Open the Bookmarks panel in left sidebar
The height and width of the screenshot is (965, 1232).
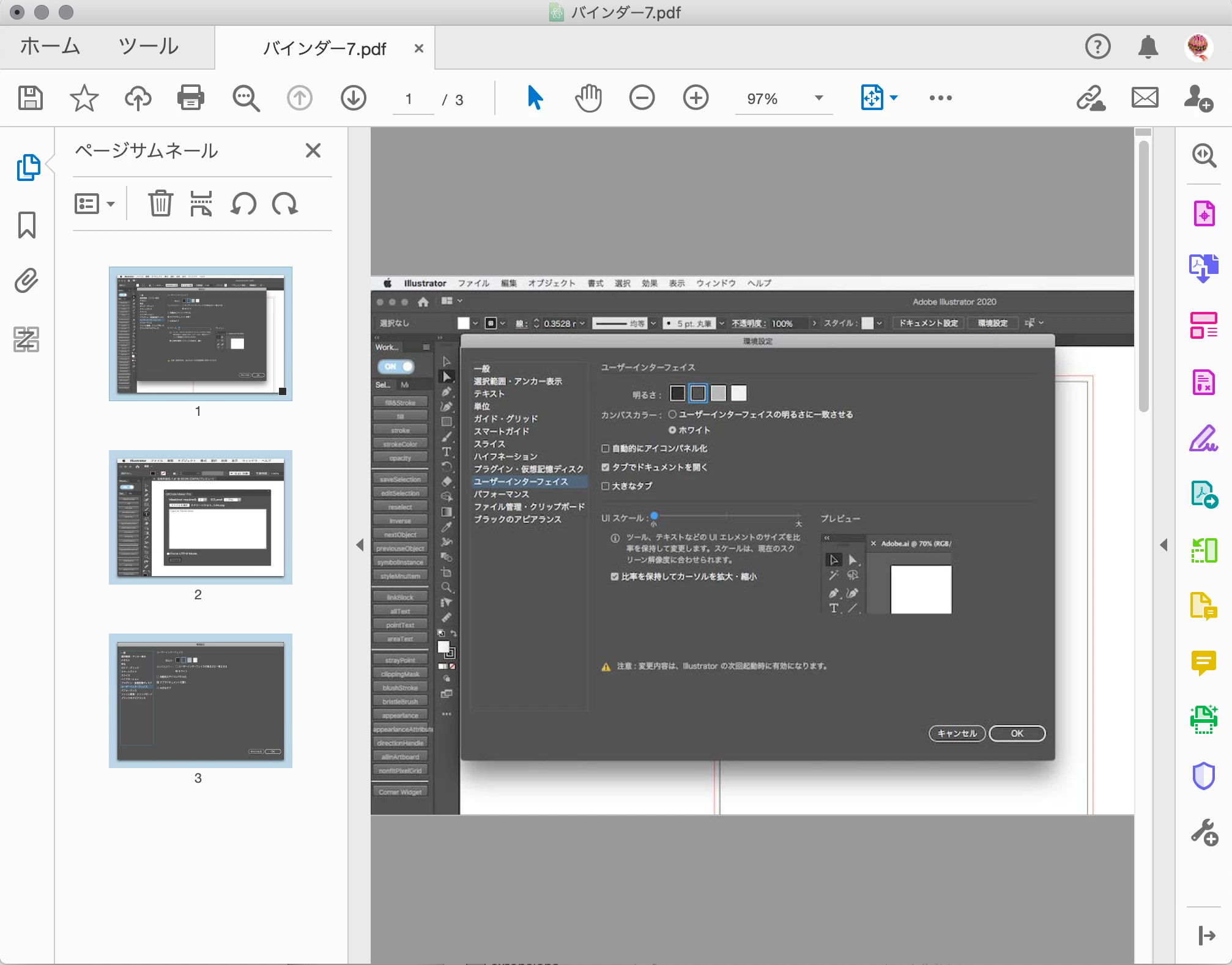(x=27, y=225)
